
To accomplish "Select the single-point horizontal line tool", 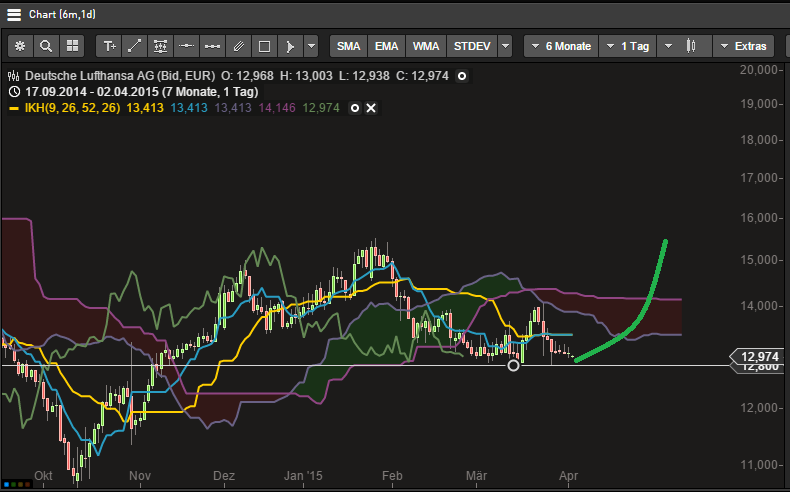I will (187, 46).
